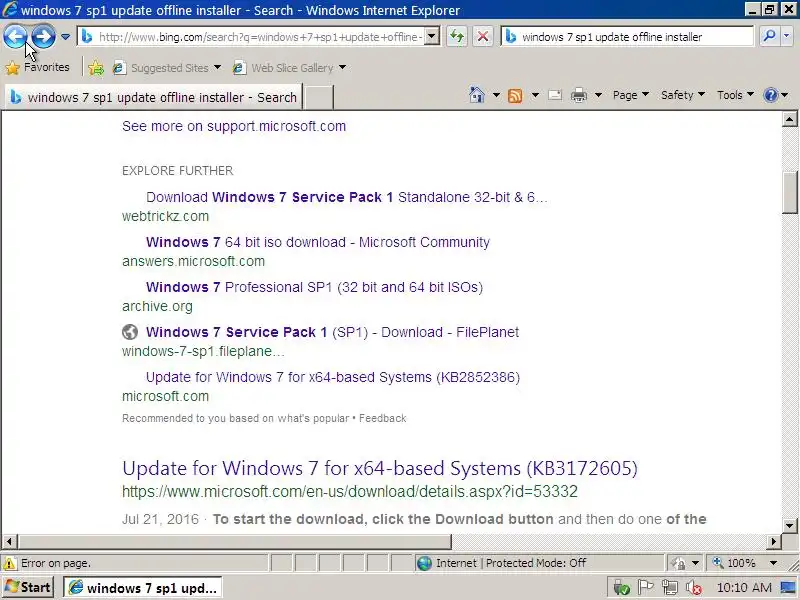The width and height of the screenshot is (800, 600).
Task: Open Windows 7 Service Pack 1 FilePlanet link
Action: [x=332, y=332]
